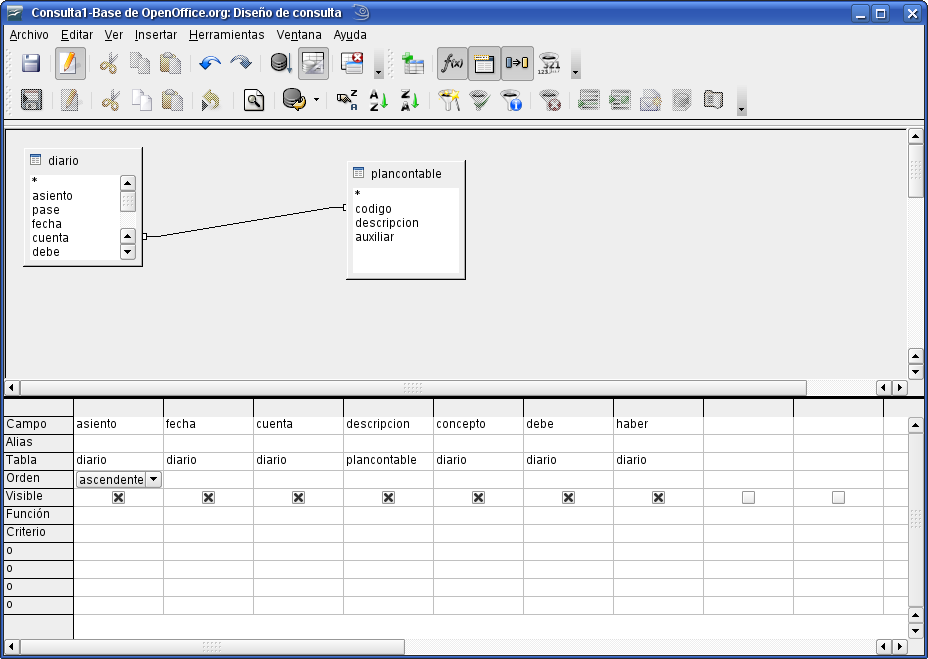Uncheck Visible for descripcion column

click(x=388, y=497)
